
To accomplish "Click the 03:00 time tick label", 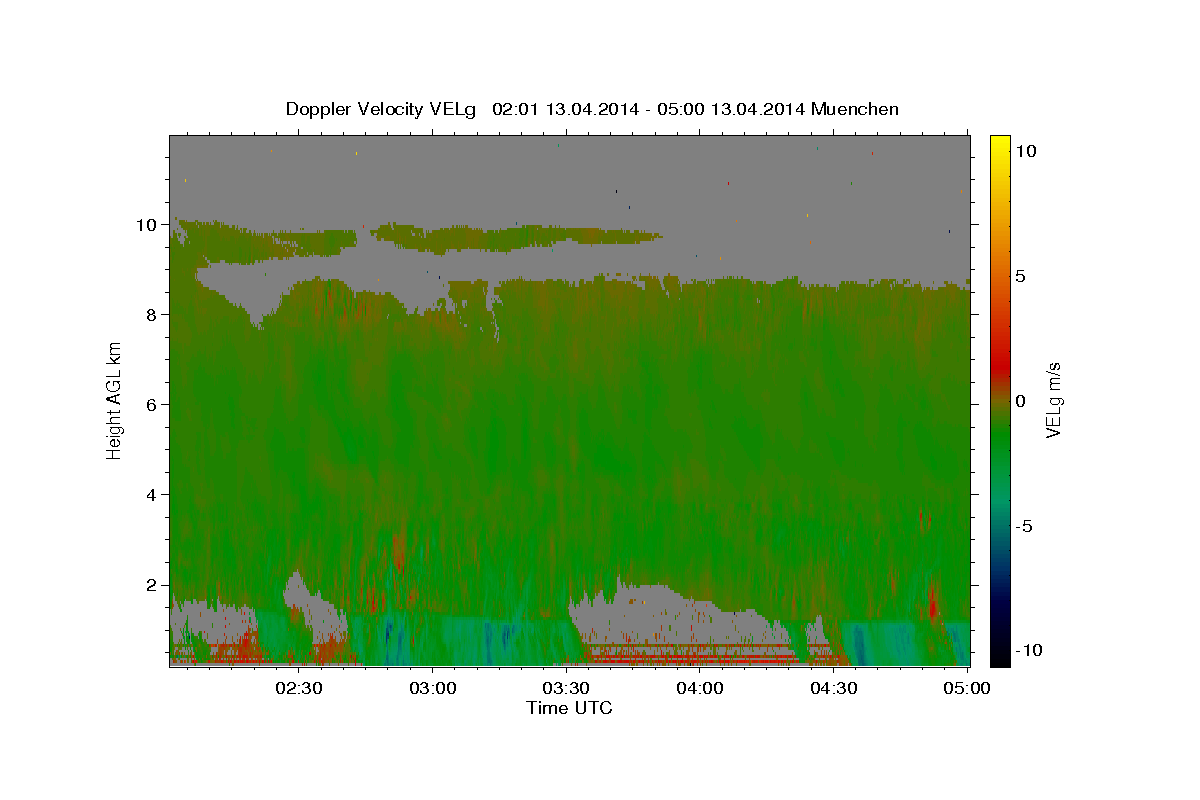I will (433, 688).
